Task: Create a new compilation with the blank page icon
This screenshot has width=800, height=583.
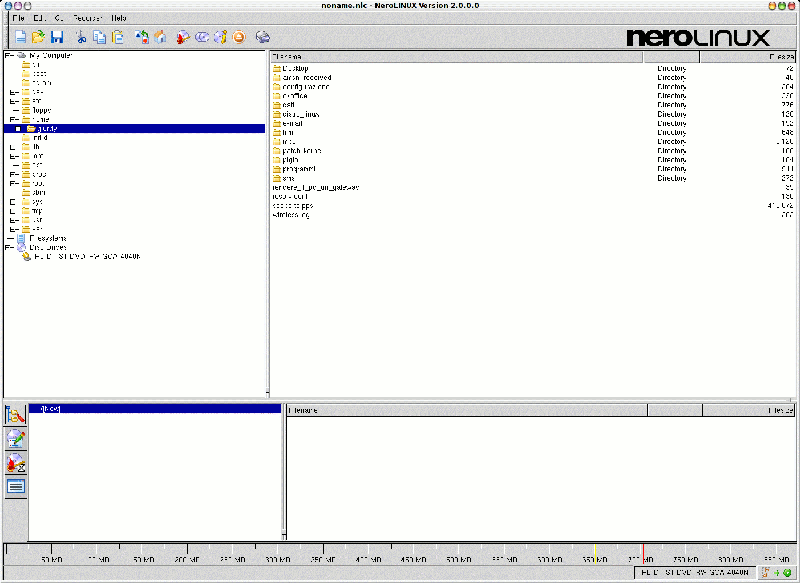Action: pyautogui.click(x=20, y=37)
